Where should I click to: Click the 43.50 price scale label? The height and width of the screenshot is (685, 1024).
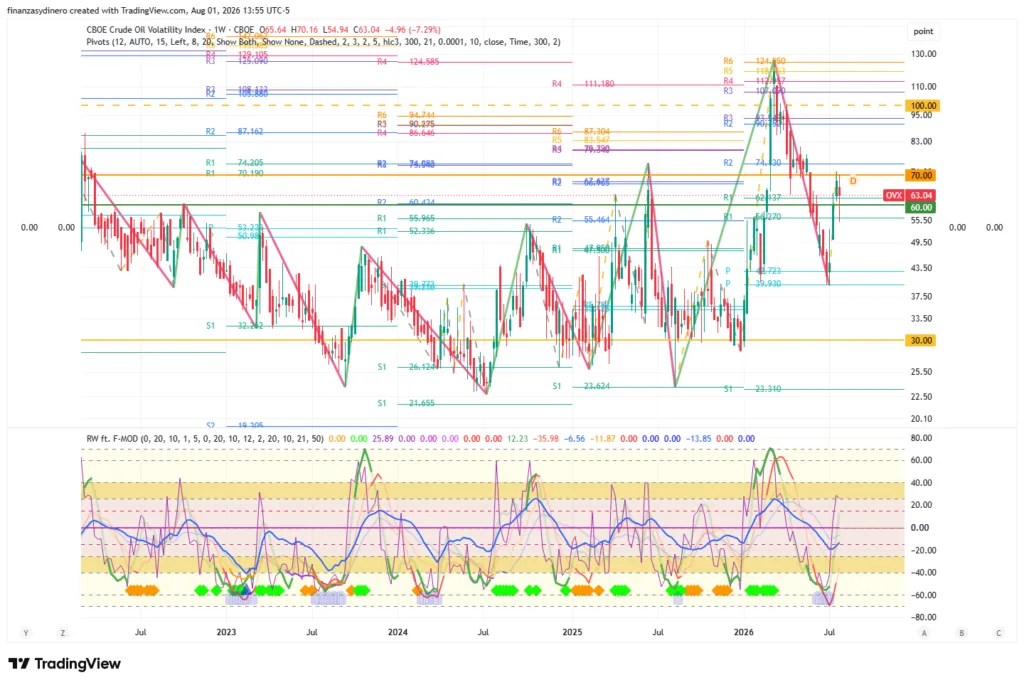(921, 268)
